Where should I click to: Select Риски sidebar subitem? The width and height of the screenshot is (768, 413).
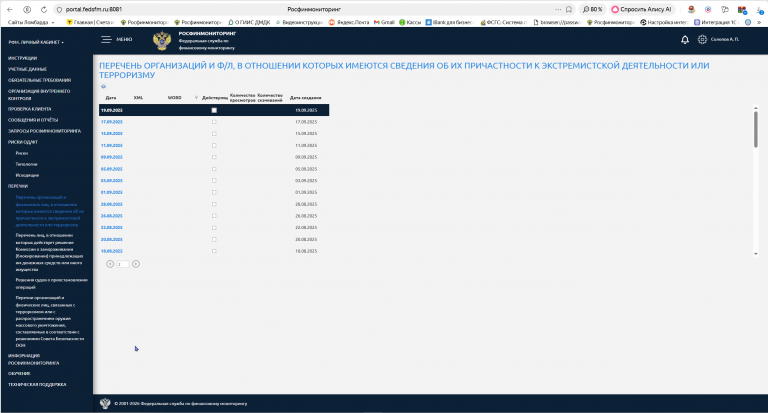(22, 153)
